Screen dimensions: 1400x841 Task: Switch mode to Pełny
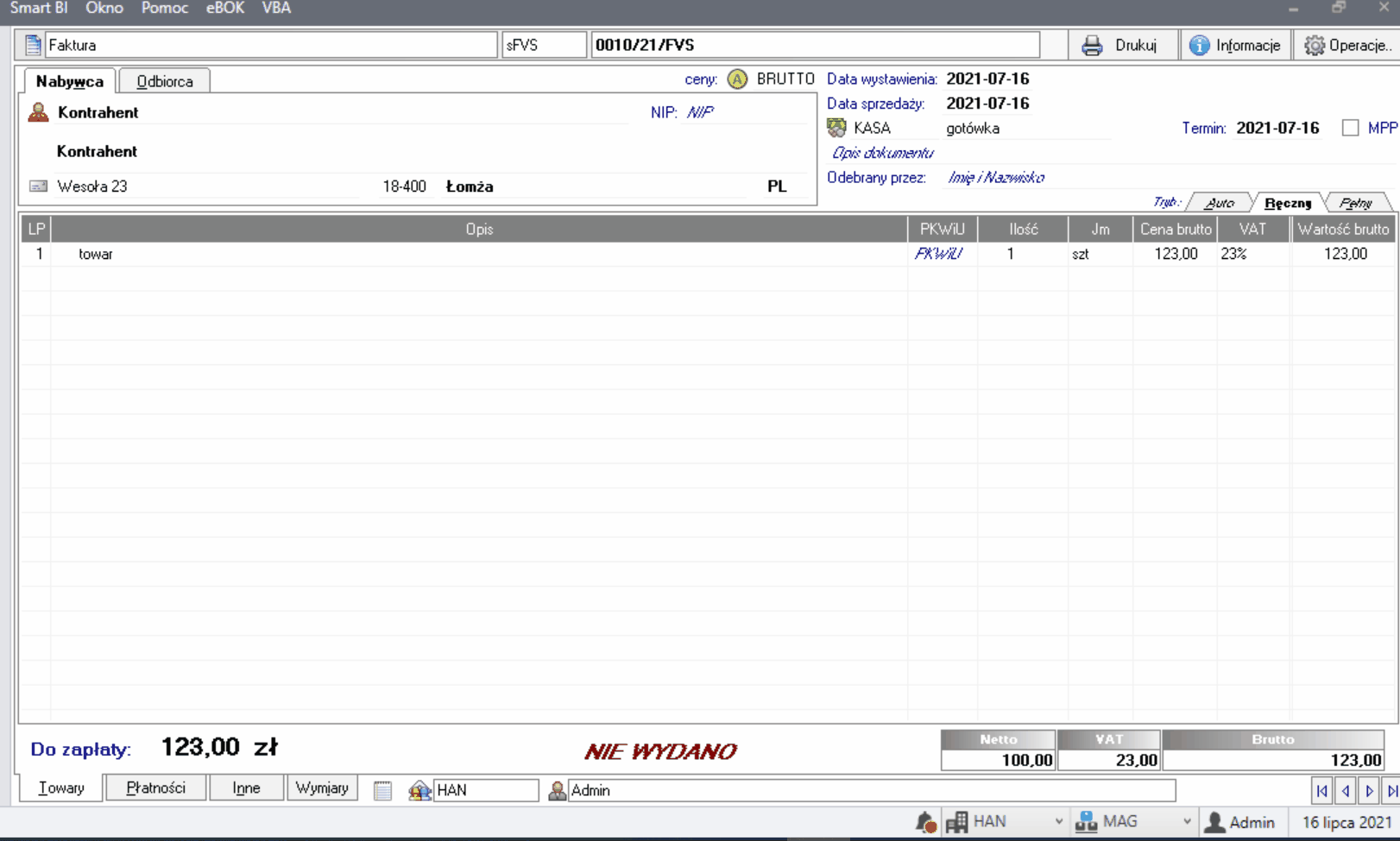pos(1355,203)
